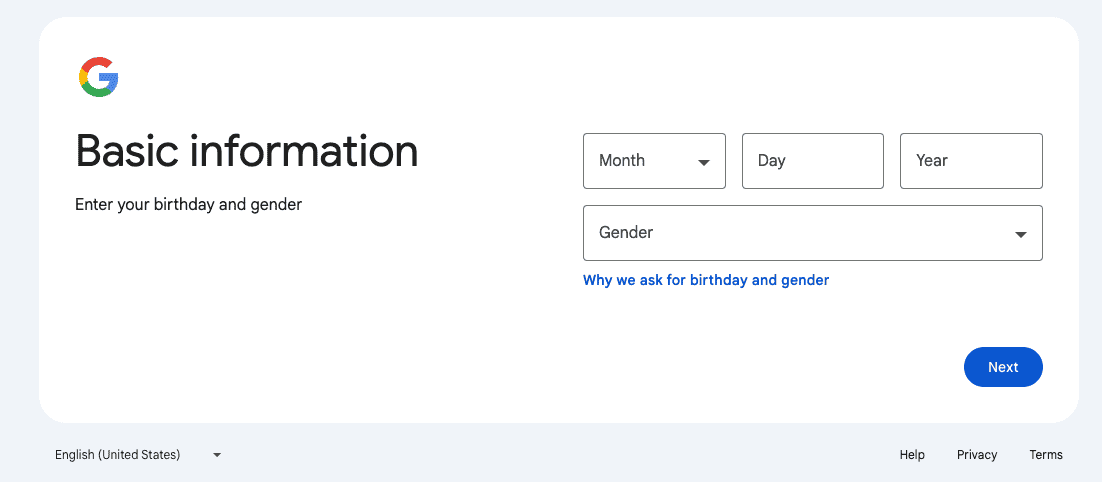Image resolution: width=1102 pixels, height=482 pixels.
Task: Click the 'Year' placeholder text
Action: pyautogui.click(x=931, y=160)
